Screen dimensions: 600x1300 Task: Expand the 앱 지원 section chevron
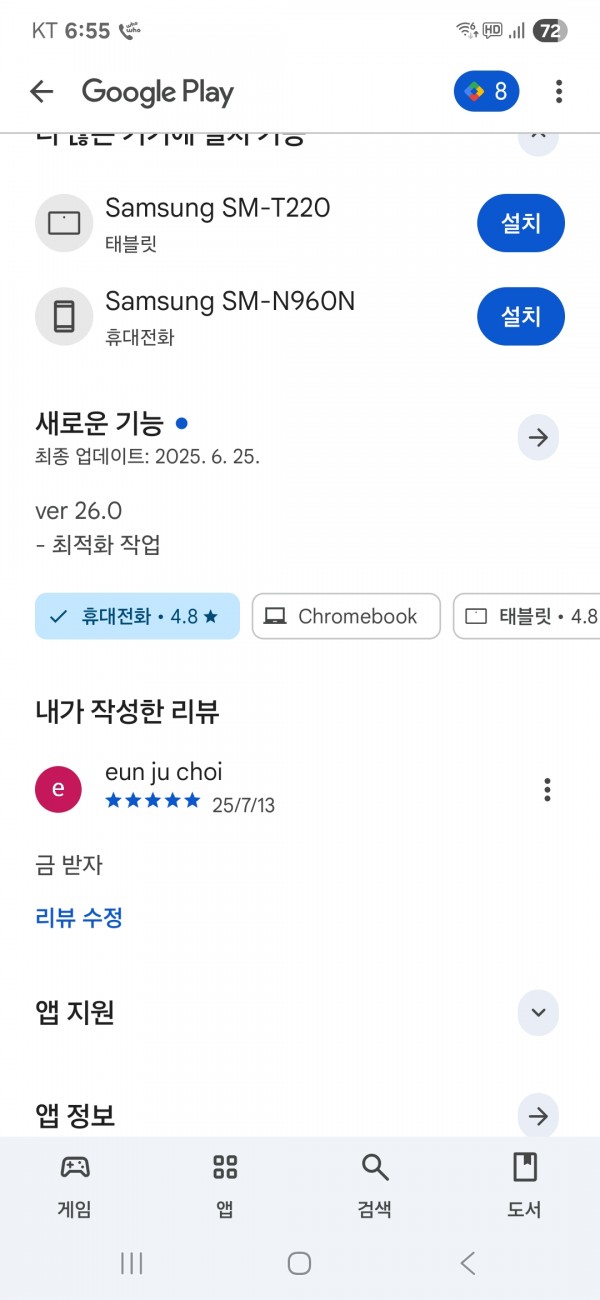[538, 1012]
